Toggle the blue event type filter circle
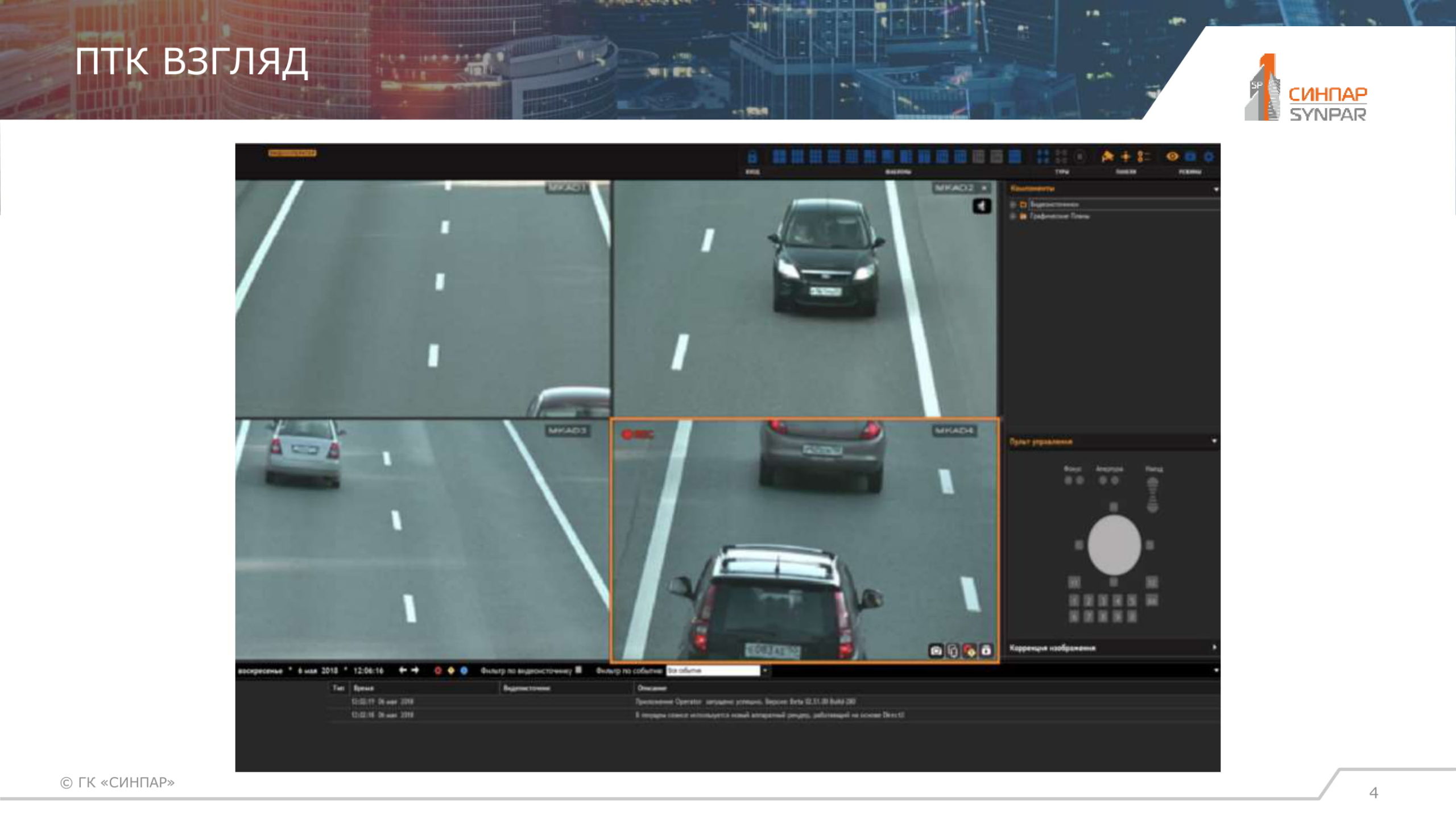Viewport: 1456px width, 819px height. coord(464,671)
